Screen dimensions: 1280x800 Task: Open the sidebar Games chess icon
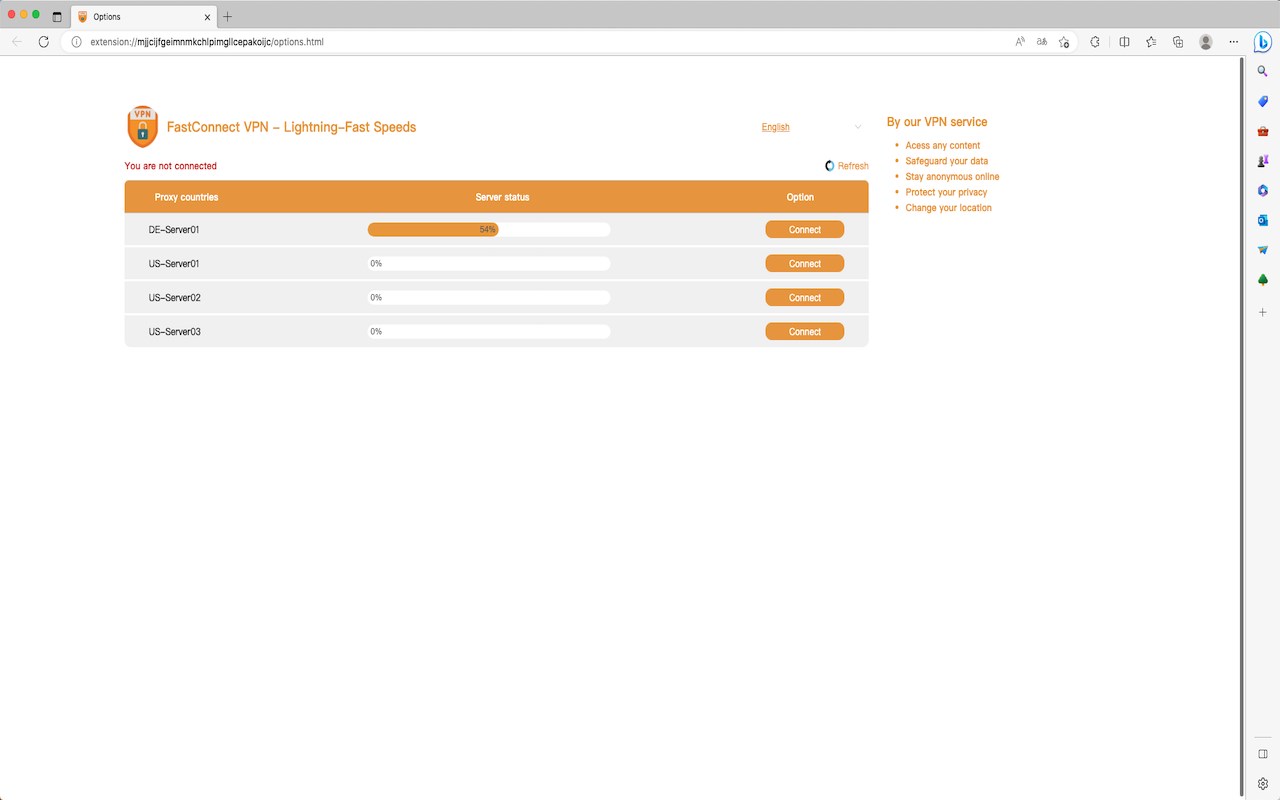click(1263, 161)
